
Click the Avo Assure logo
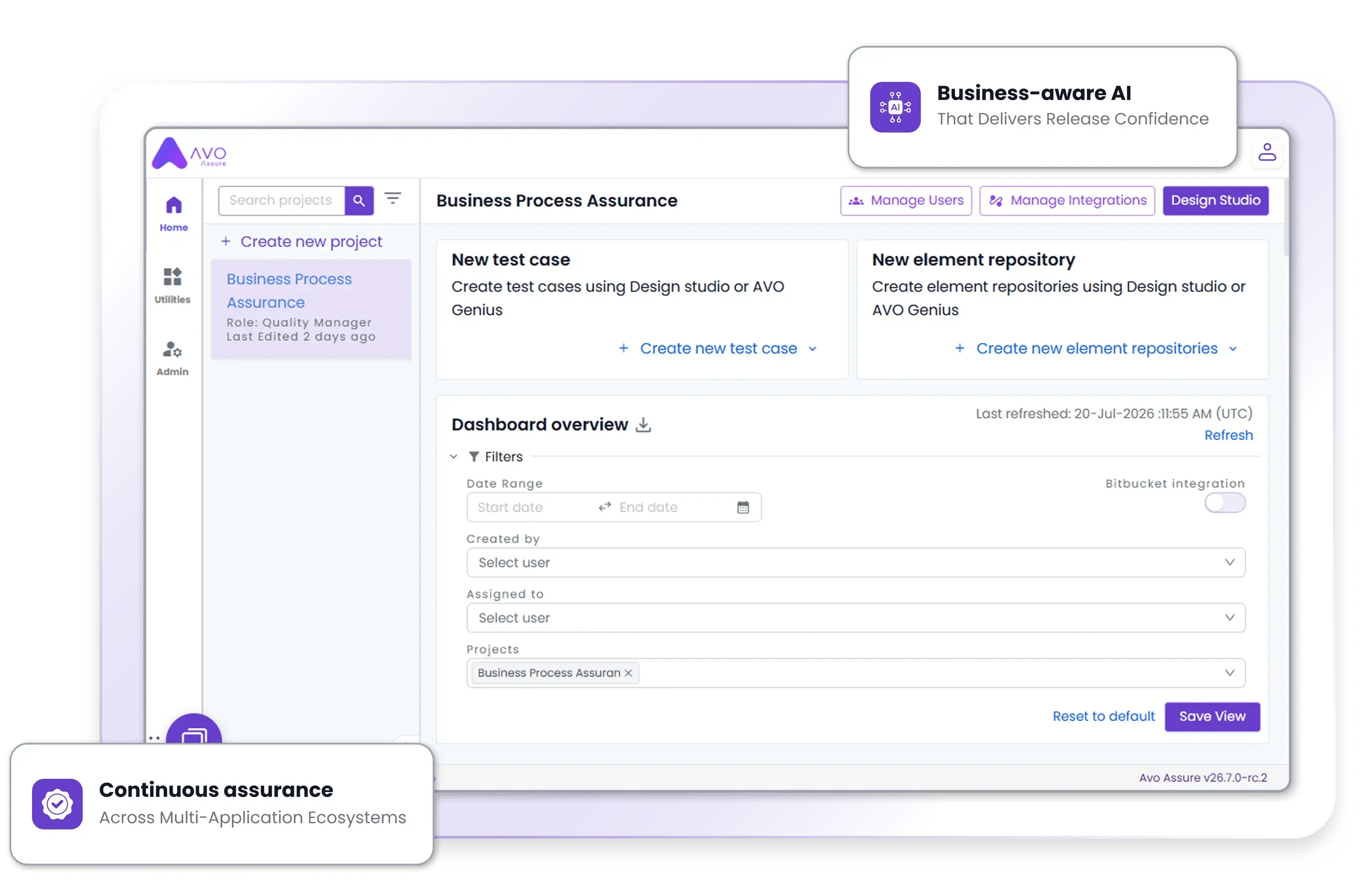pyautogui.click(x=189, y=154)
